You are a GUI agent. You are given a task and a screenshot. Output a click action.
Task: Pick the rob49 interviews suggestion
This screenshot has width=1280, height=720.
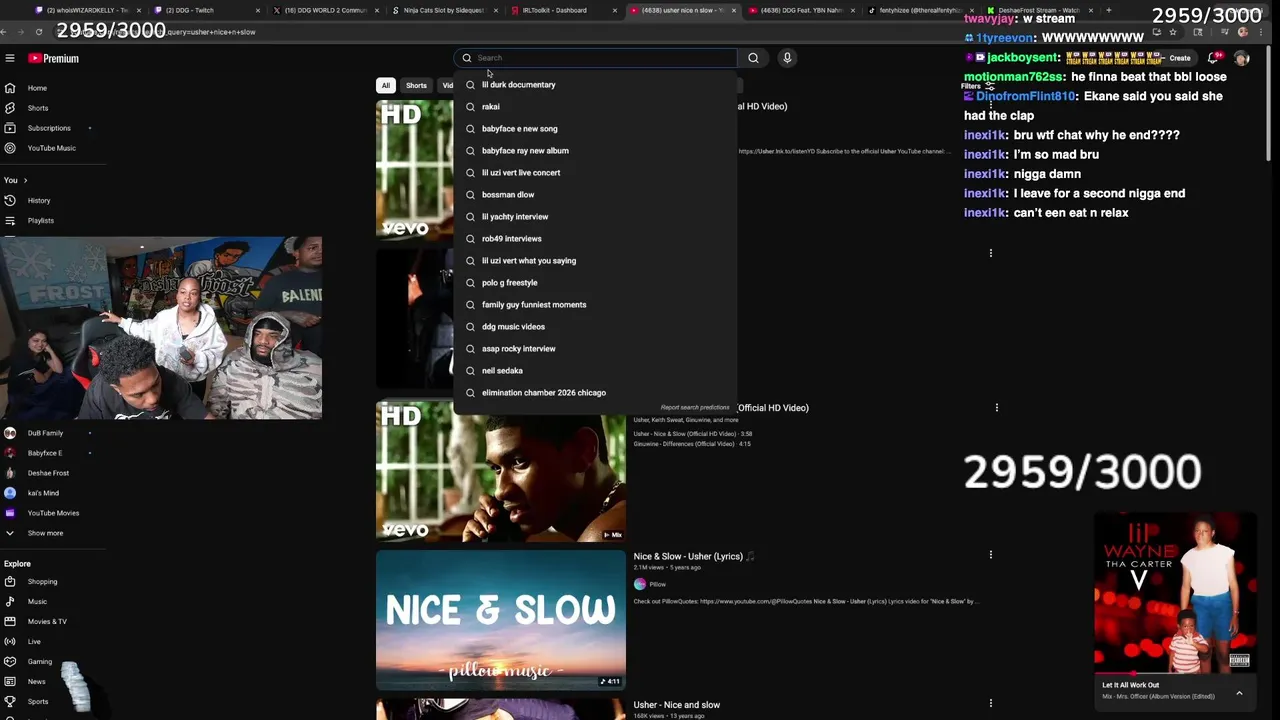595,238
